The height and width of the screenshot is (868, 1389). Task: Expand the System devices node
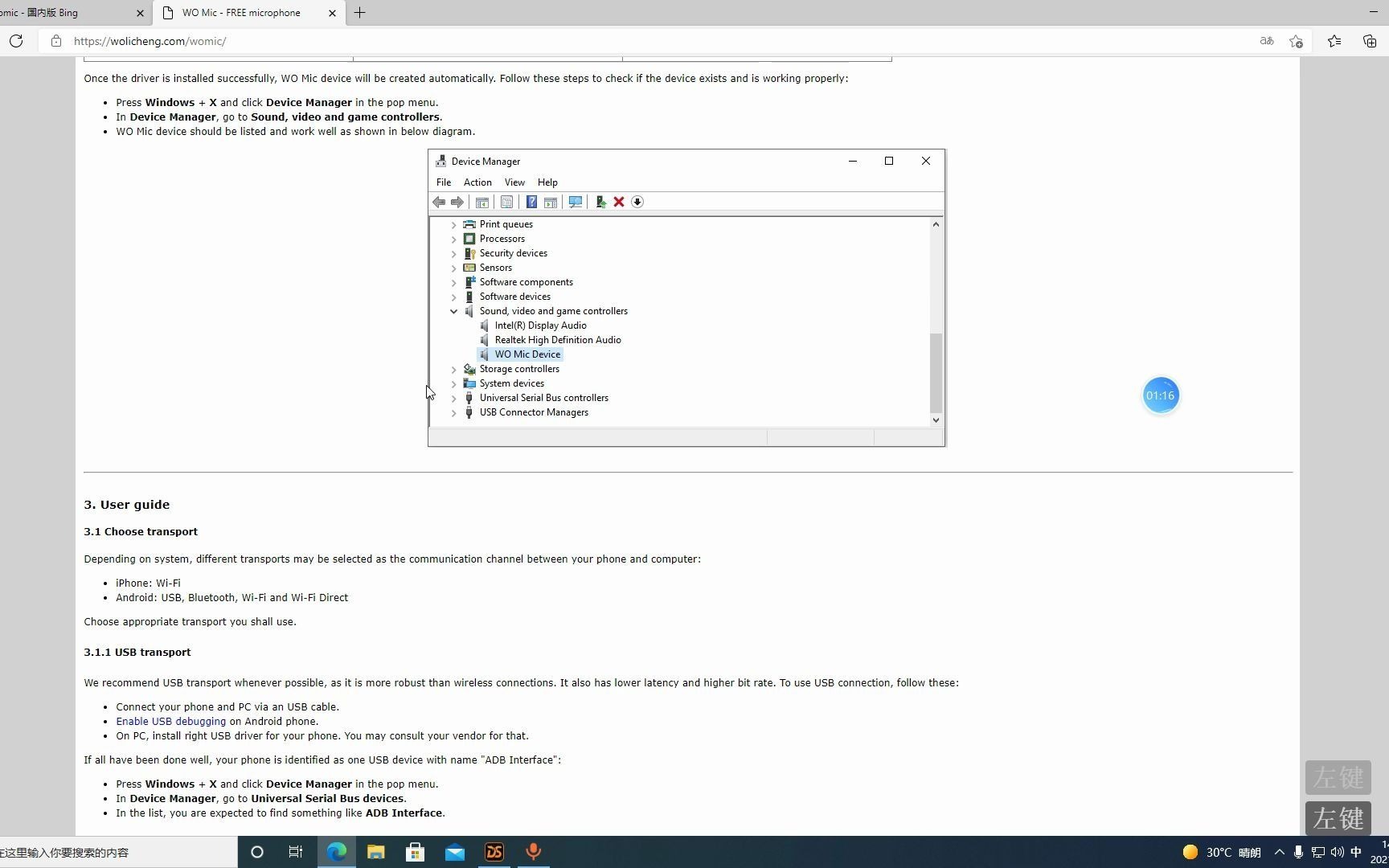454,384
